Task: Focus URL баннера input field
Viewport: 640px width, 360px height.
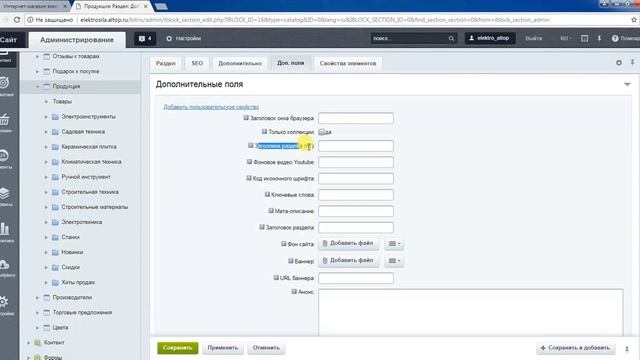Action: (356, 278)
